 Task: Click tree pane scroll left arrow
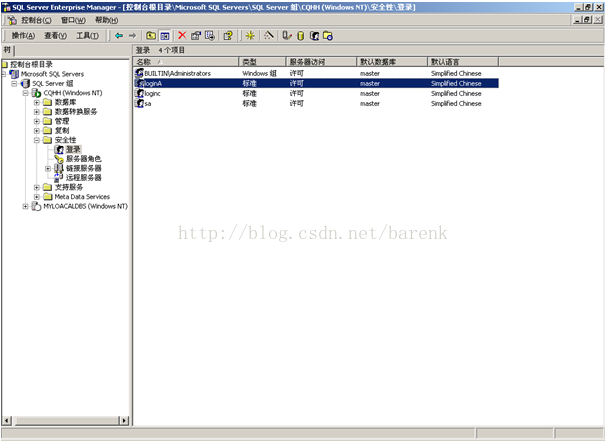(x=7, y=420)
